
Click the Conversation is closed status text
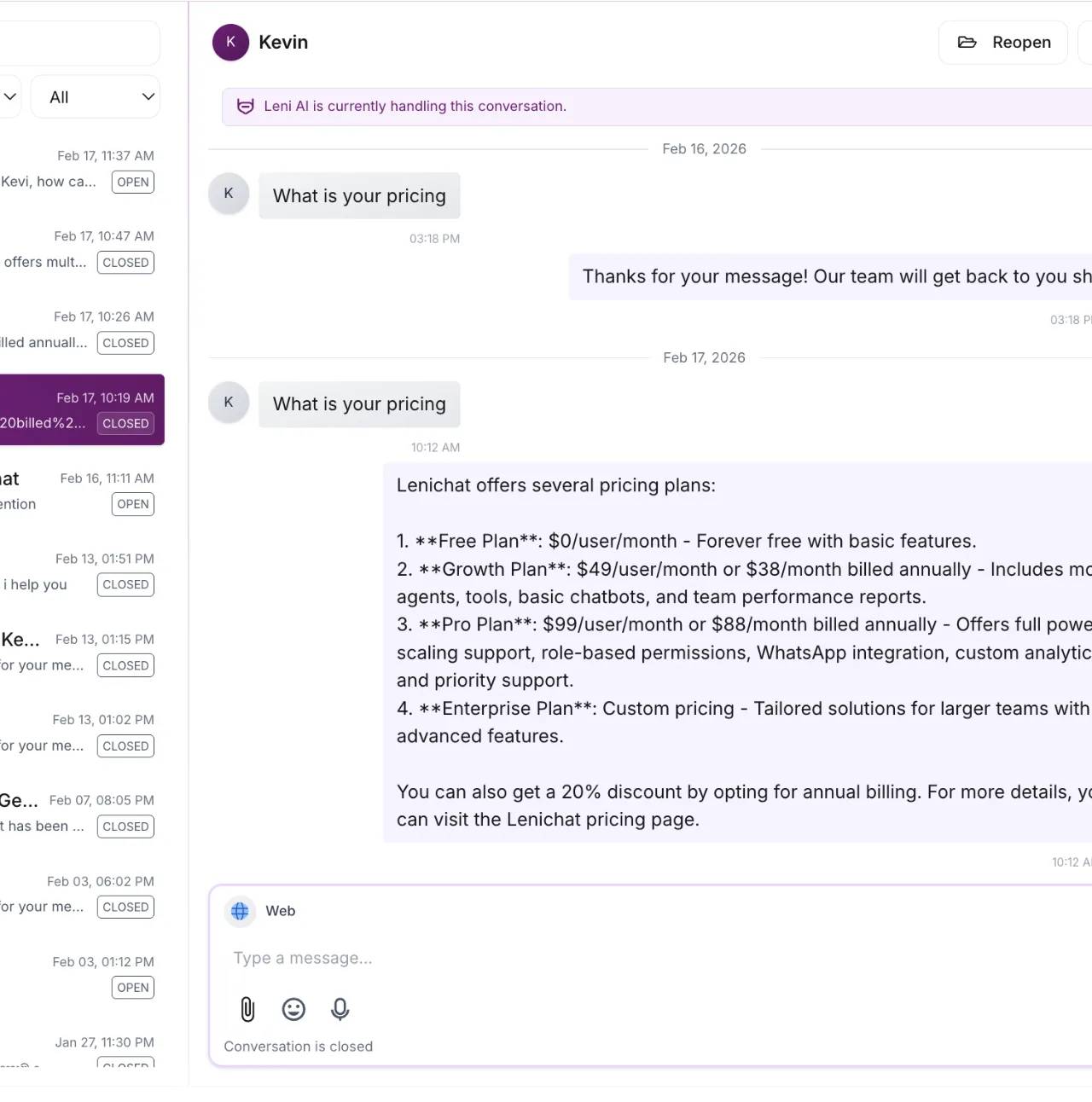[299, 1047]
